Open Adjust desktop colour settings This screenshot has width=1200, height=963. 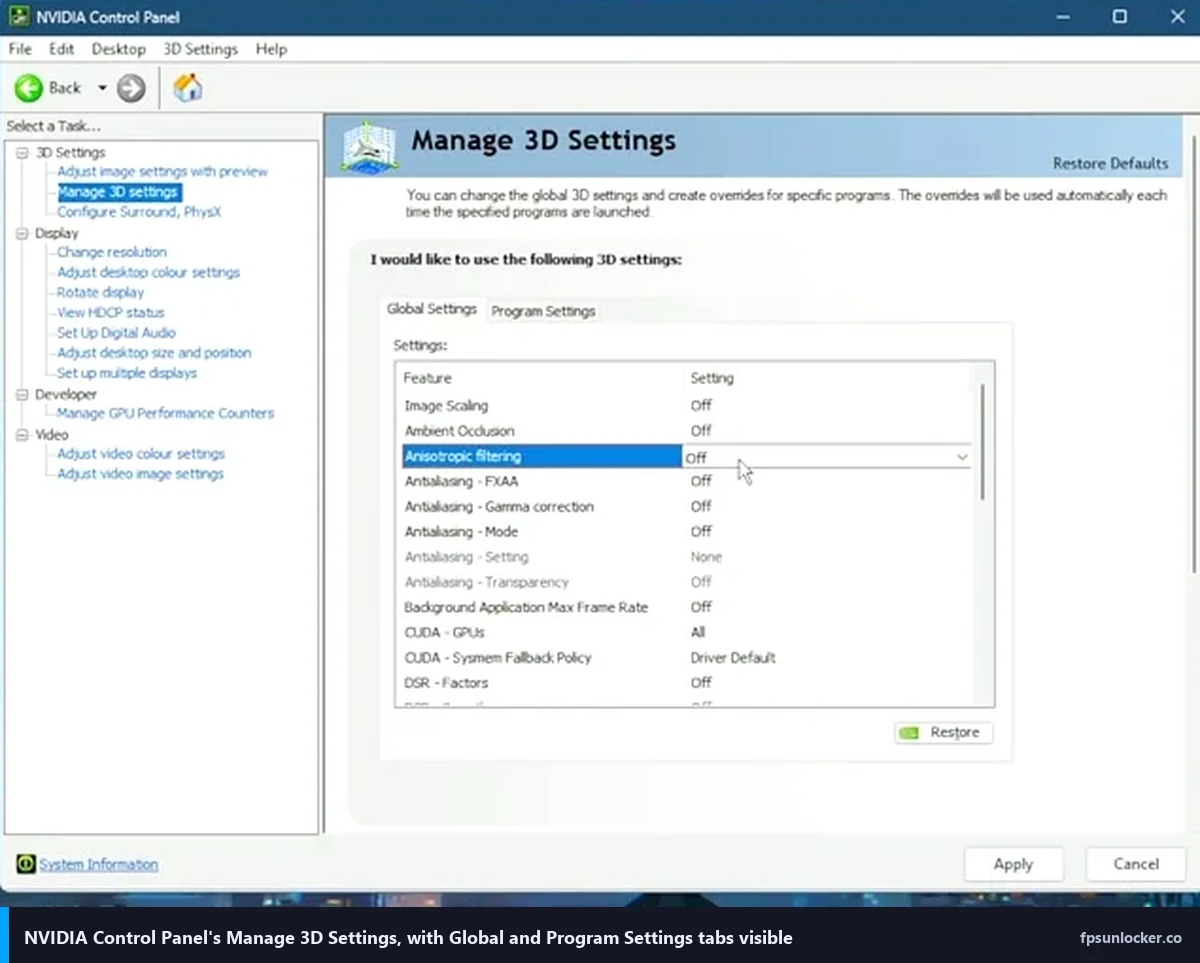click(x=148, y=272)
